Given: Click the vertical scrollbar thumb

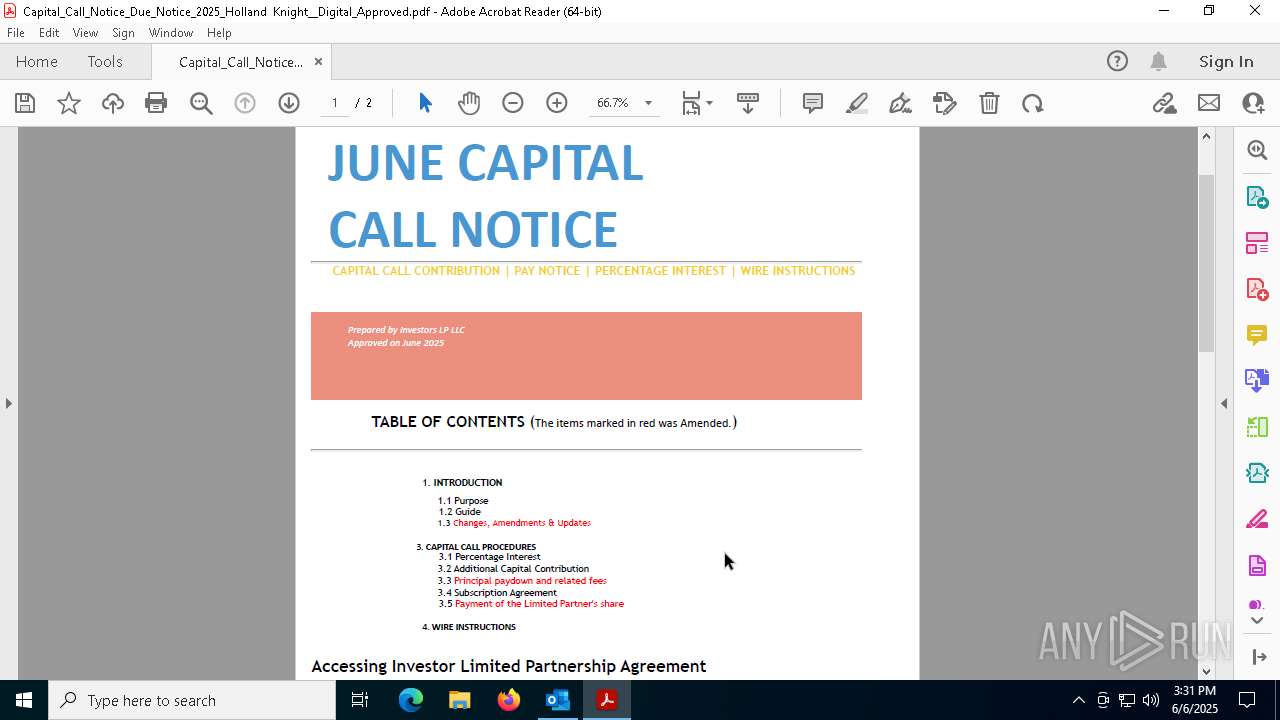Looking at the screenshot, I should tap(1206, 263).
